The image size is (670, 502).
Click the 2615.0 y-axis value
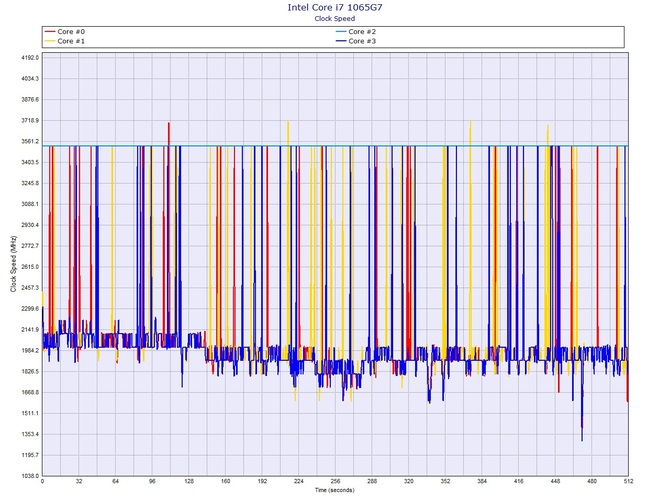pyautogui.click(x=30, y=267)
